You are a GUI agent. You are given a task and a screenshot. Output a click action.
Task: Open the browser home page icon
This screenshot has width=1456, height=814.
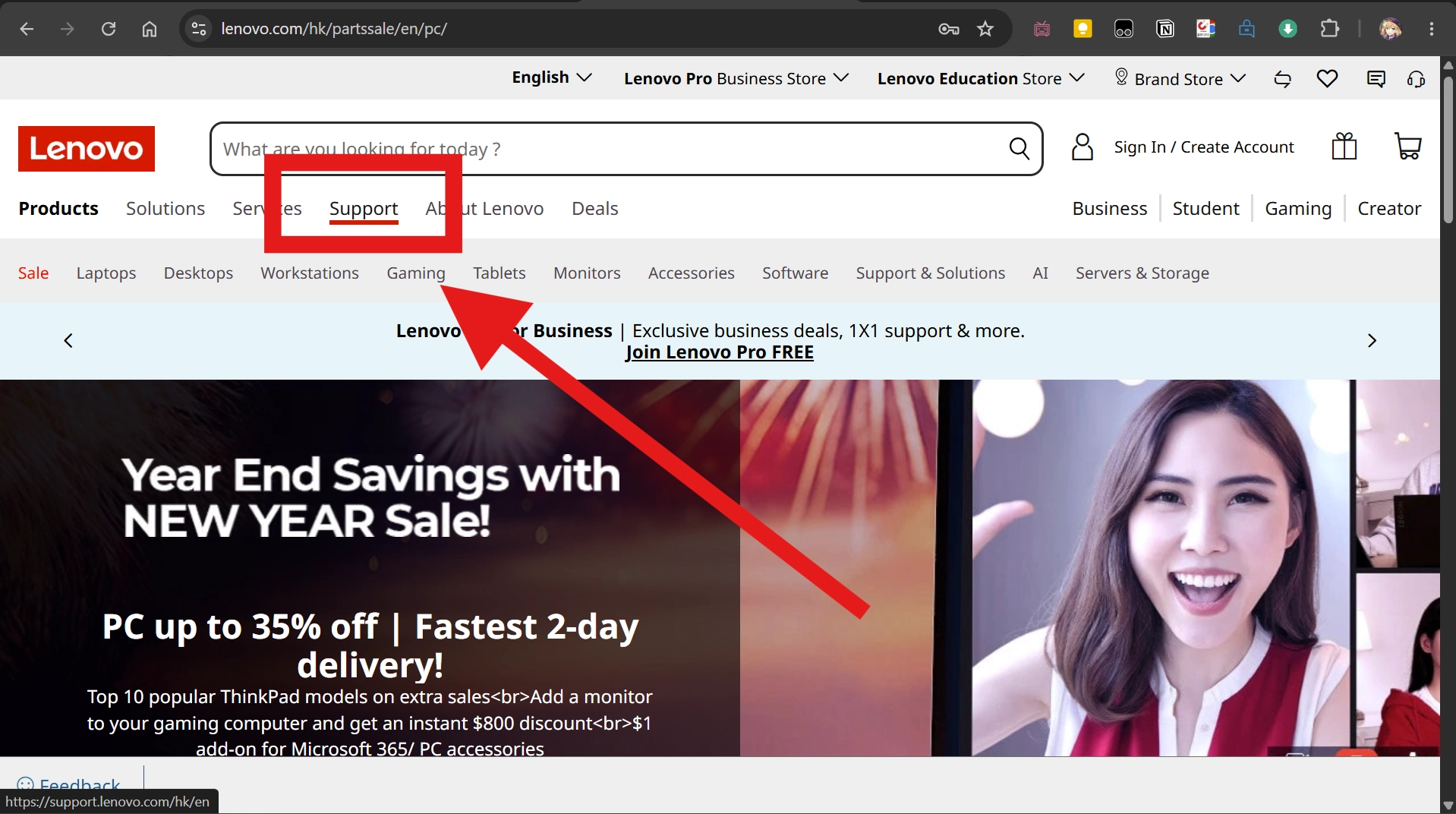click(x=150, y=29)
